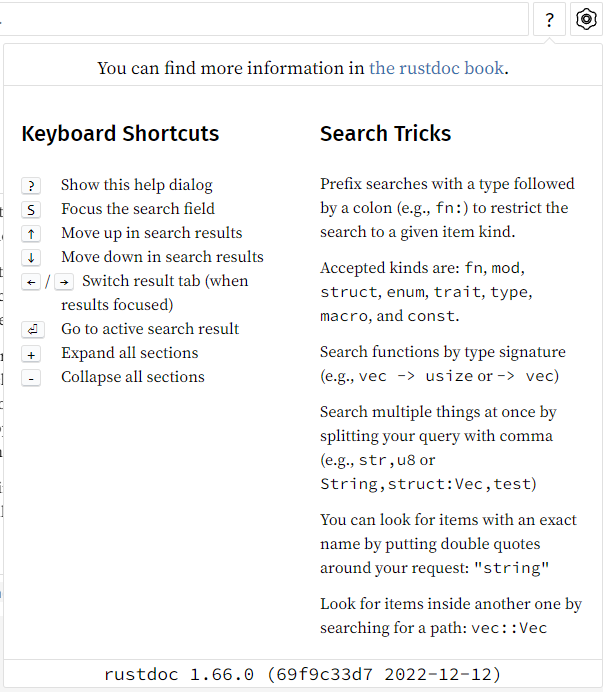Click the right arrow key icon
Viewport: 606px width, 692px height.
64,282
